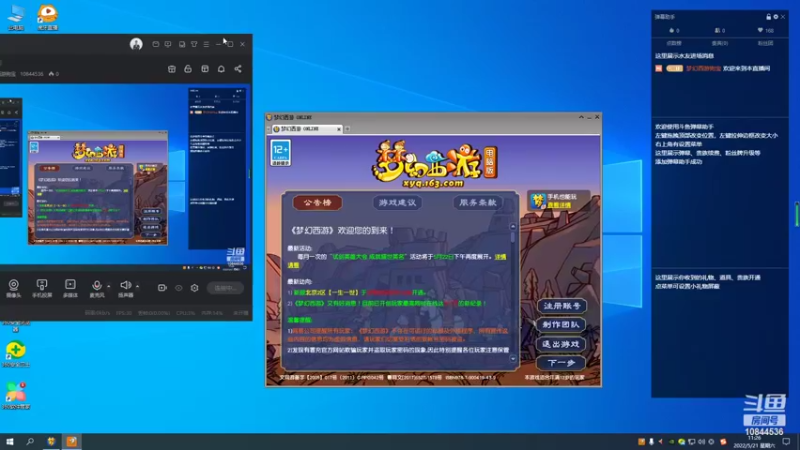Open the 手机也能玩 mobile promo link
This screenshot has height=450, width=800.
coord(559,201)
